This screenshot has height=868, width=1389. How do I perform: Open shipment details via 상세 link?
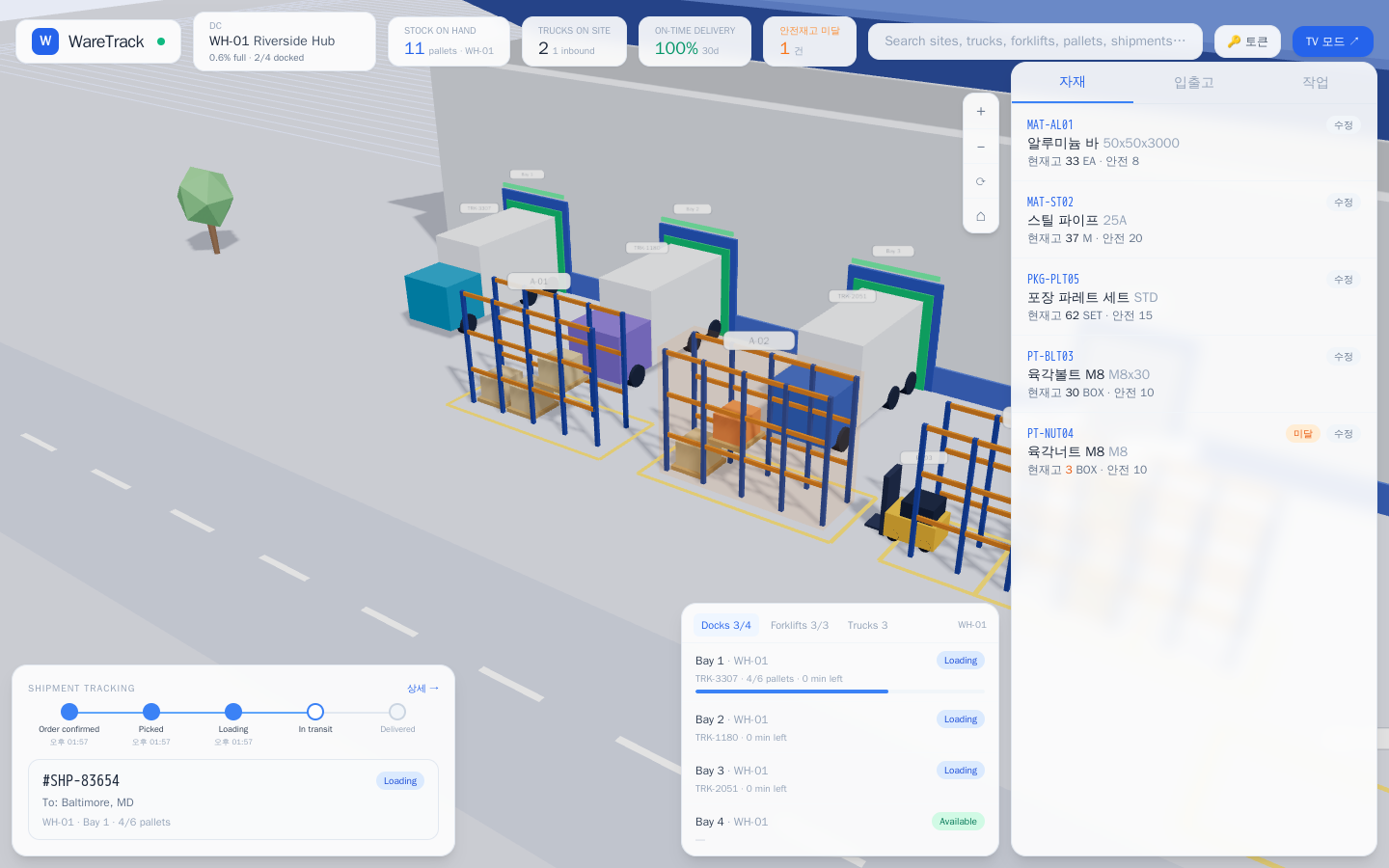pyautogui.click(x=422, y=689)
